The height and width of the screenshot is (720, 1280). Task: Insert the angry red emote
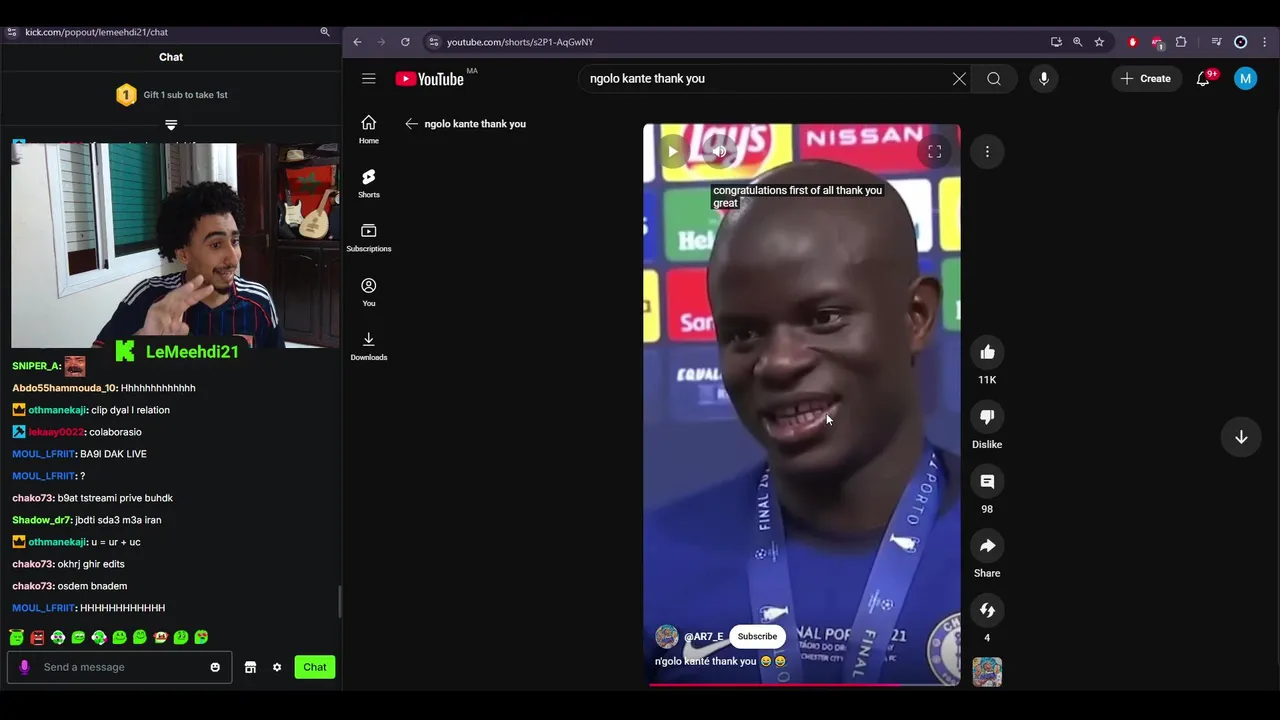coord(37,637)
